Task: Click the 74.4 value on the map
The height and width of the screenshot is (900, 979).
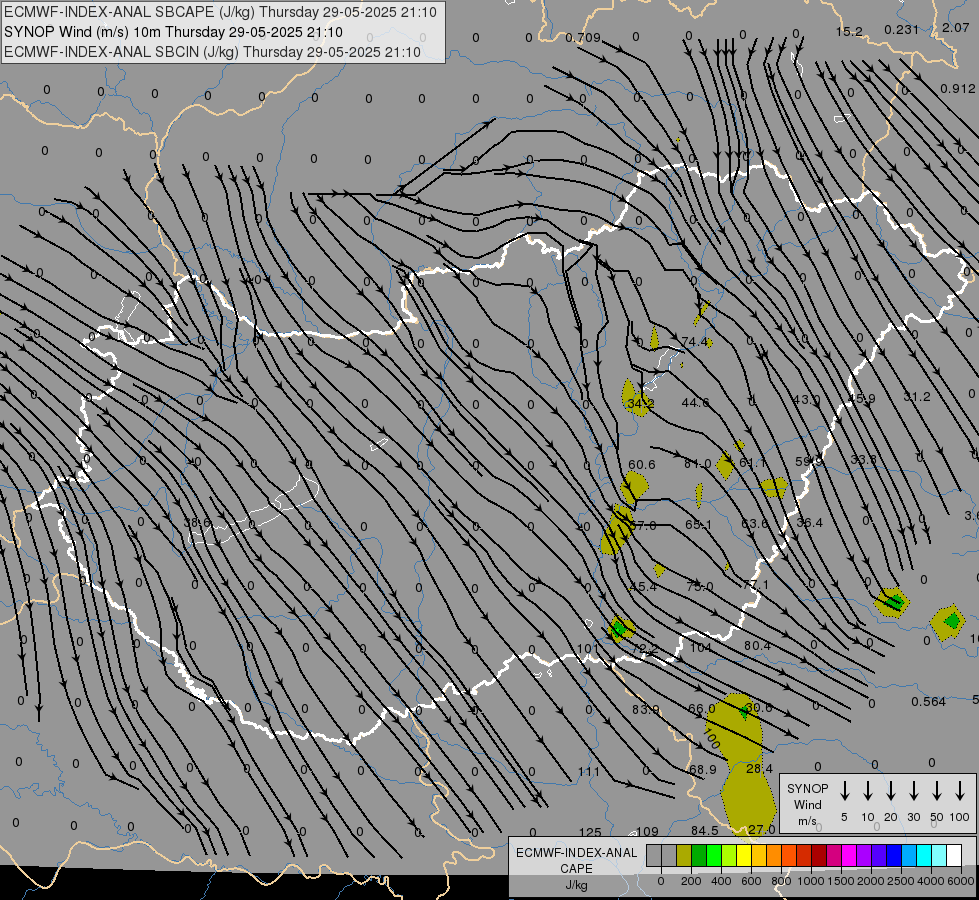Action: [x=695, y=342]
